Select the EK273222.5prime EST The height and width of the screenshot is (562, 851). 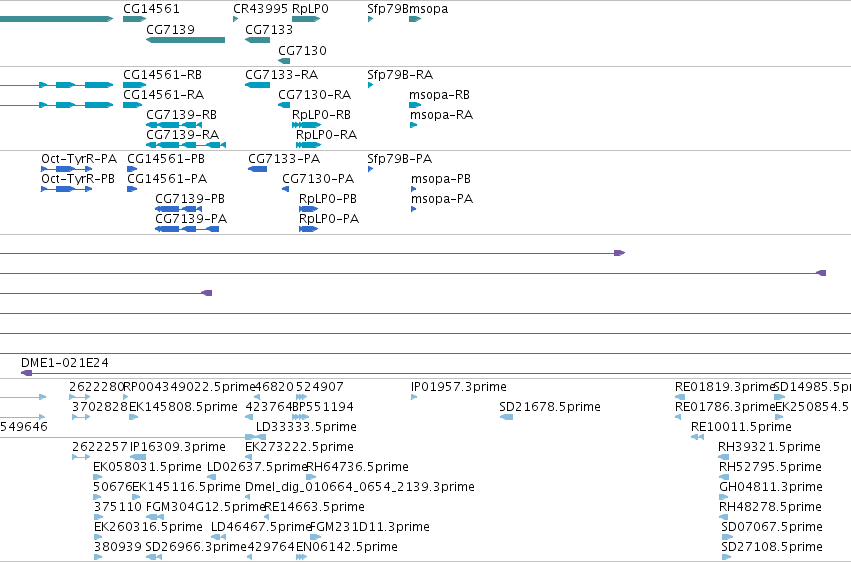[x=248, y=457]
